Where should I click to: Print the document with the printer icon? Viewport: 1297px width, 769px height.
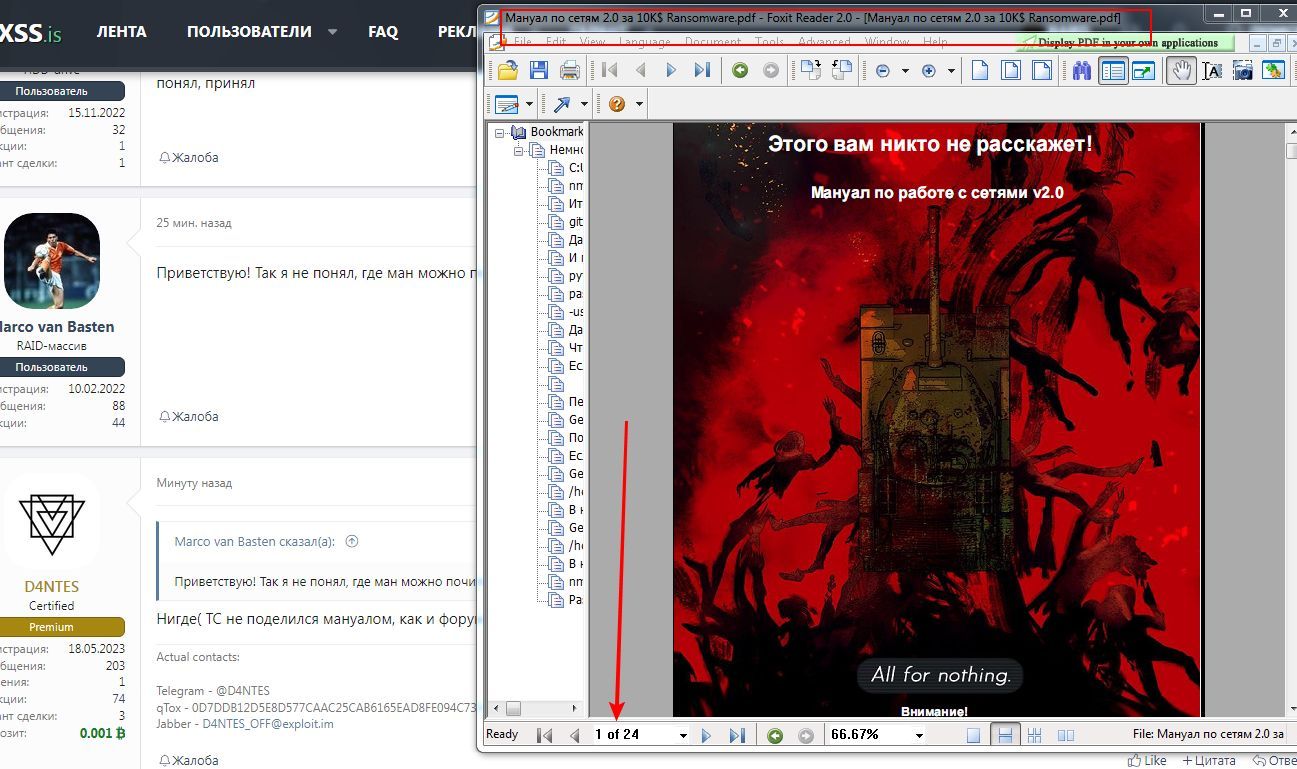tap(570, 71)
